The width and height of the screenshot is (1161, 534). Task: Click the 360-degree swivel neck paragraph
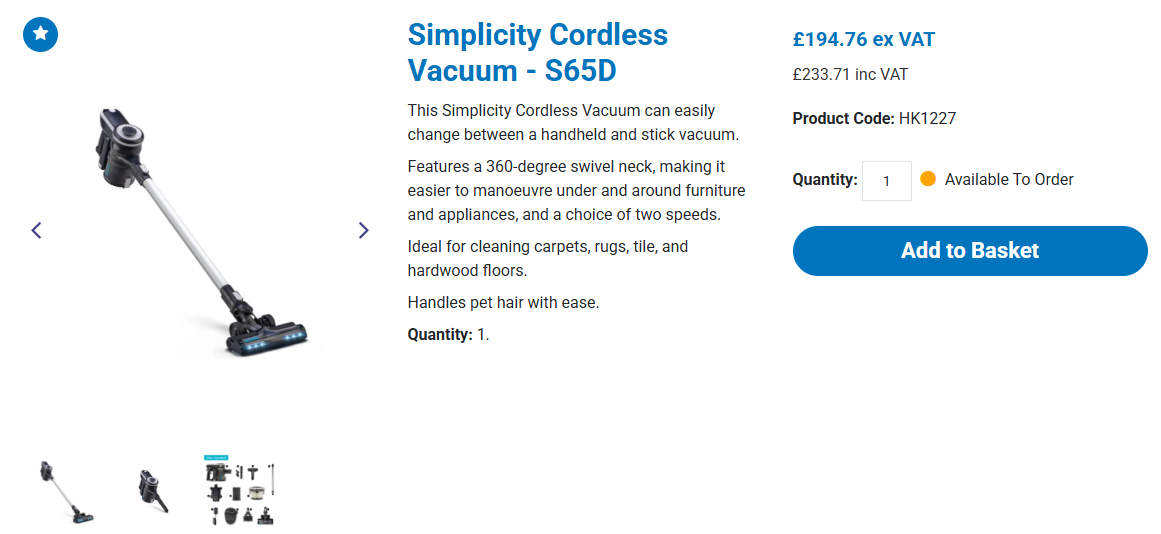coord(576,190)
